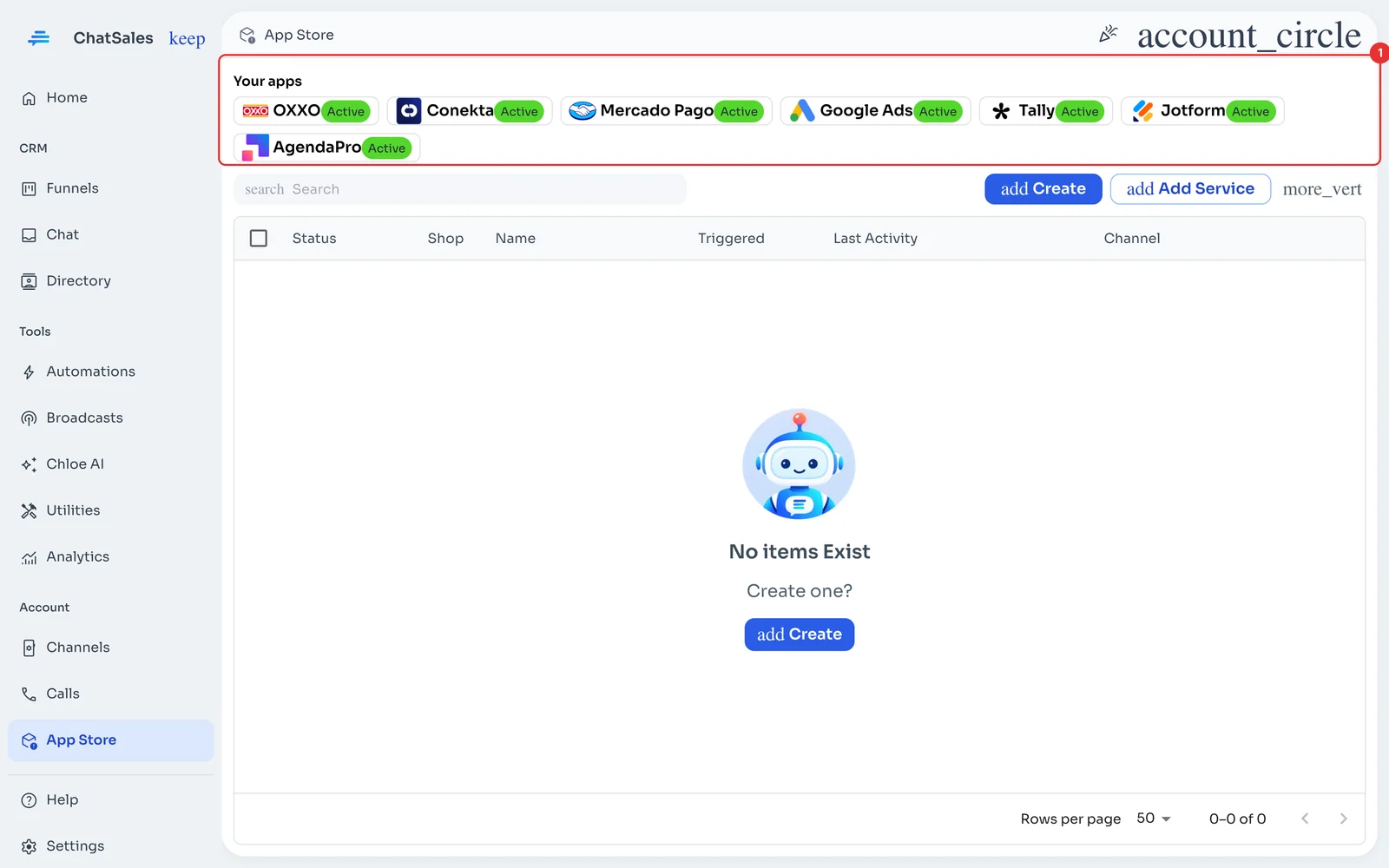
Task: Open the Conekta app chip
Action: pos(470,111)
